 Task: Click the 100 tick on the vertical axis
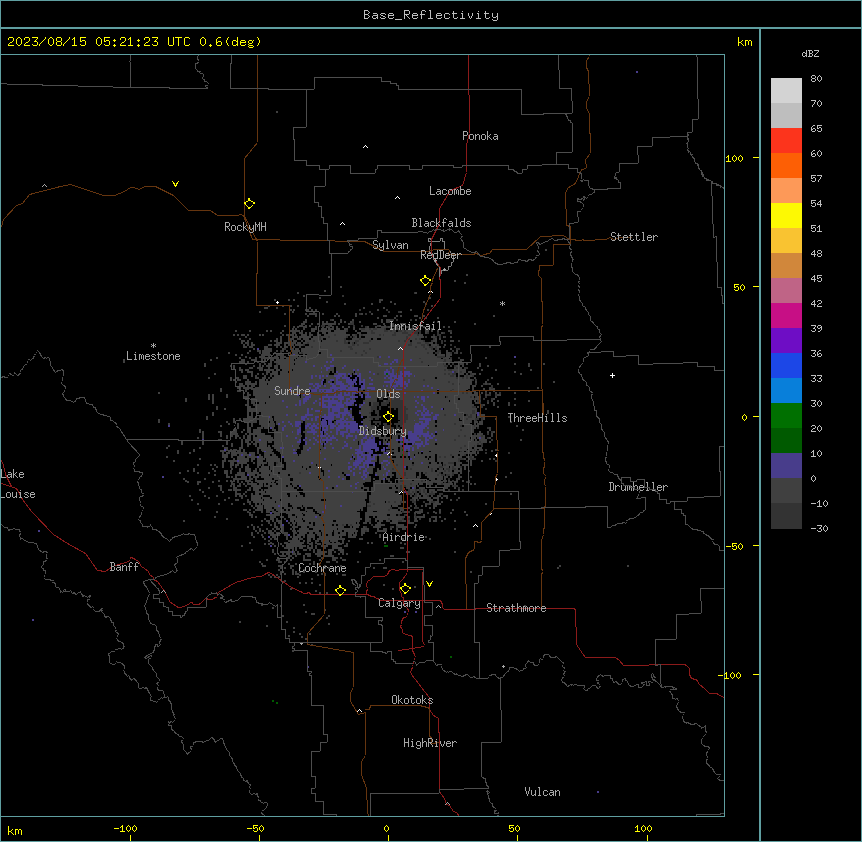(x=734, y=158)
